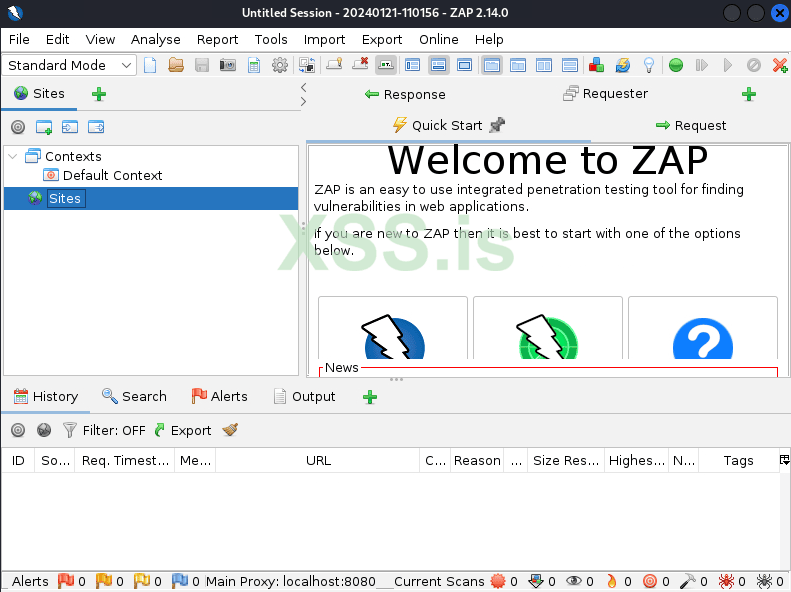The width and height of the screenshot is (791, 592).
Task: Toggle request shown above response layout
Action: tap(570, 65)
